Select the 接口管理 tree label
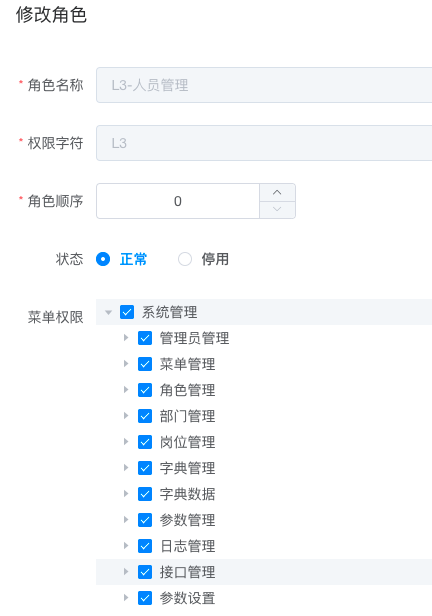432x616 pixels. click(x=187, y=572)
